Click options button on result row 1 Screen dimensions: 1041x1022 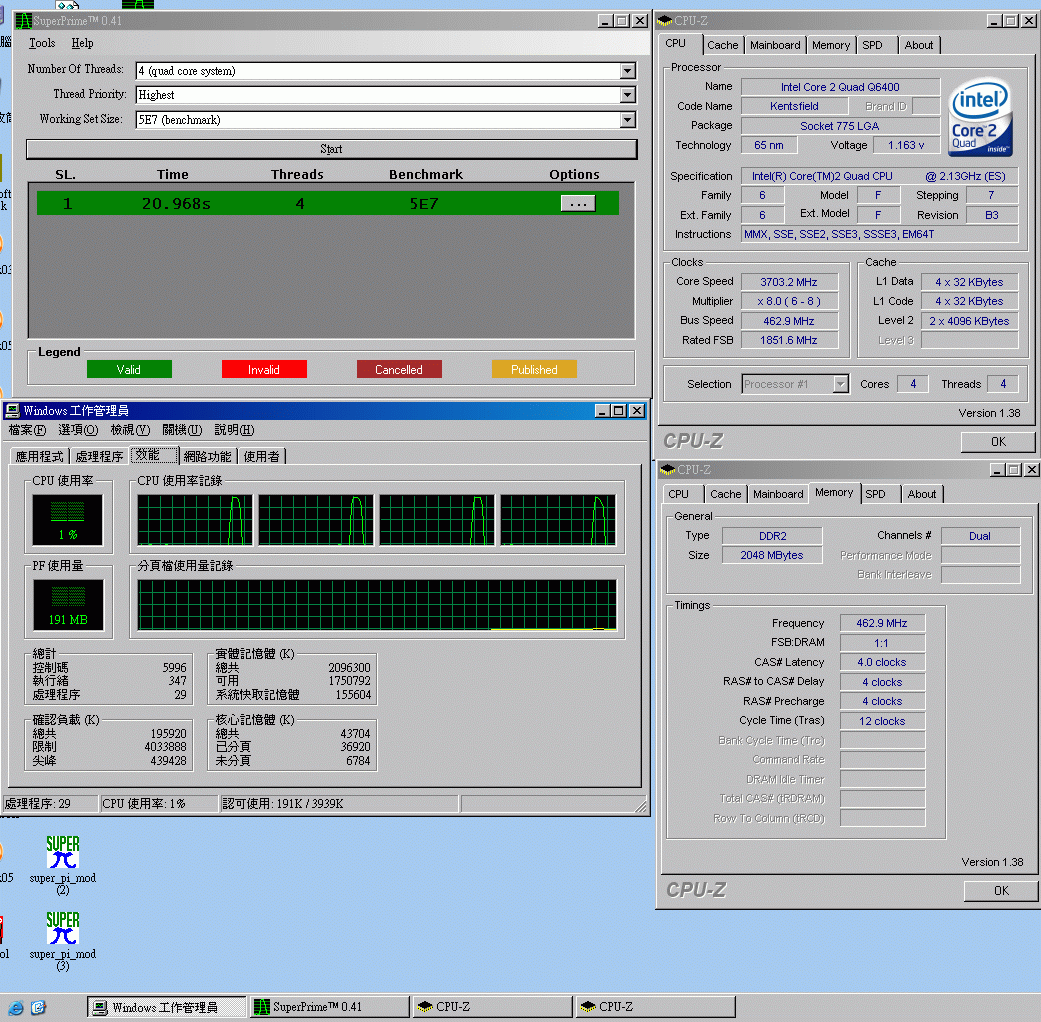point(578,203)
